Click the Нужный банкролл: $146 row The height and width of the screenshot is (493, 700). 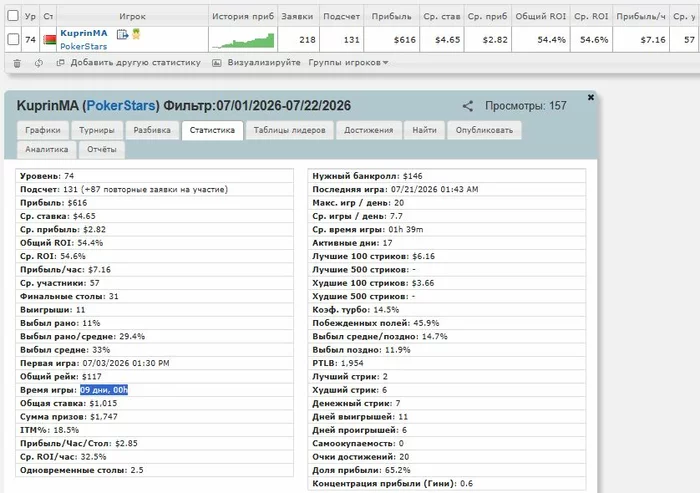coord(446,176)
